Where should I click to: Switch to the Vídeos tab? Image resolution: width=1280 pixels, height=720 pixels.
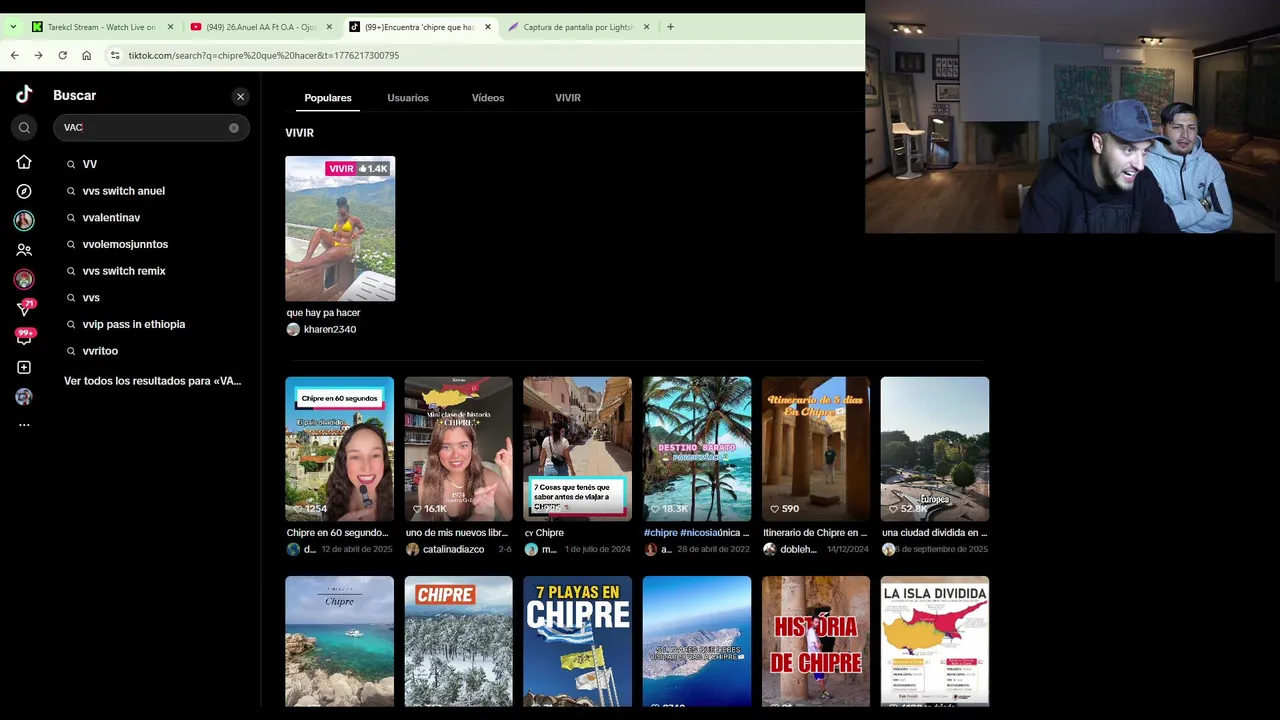tap(488, 98)
